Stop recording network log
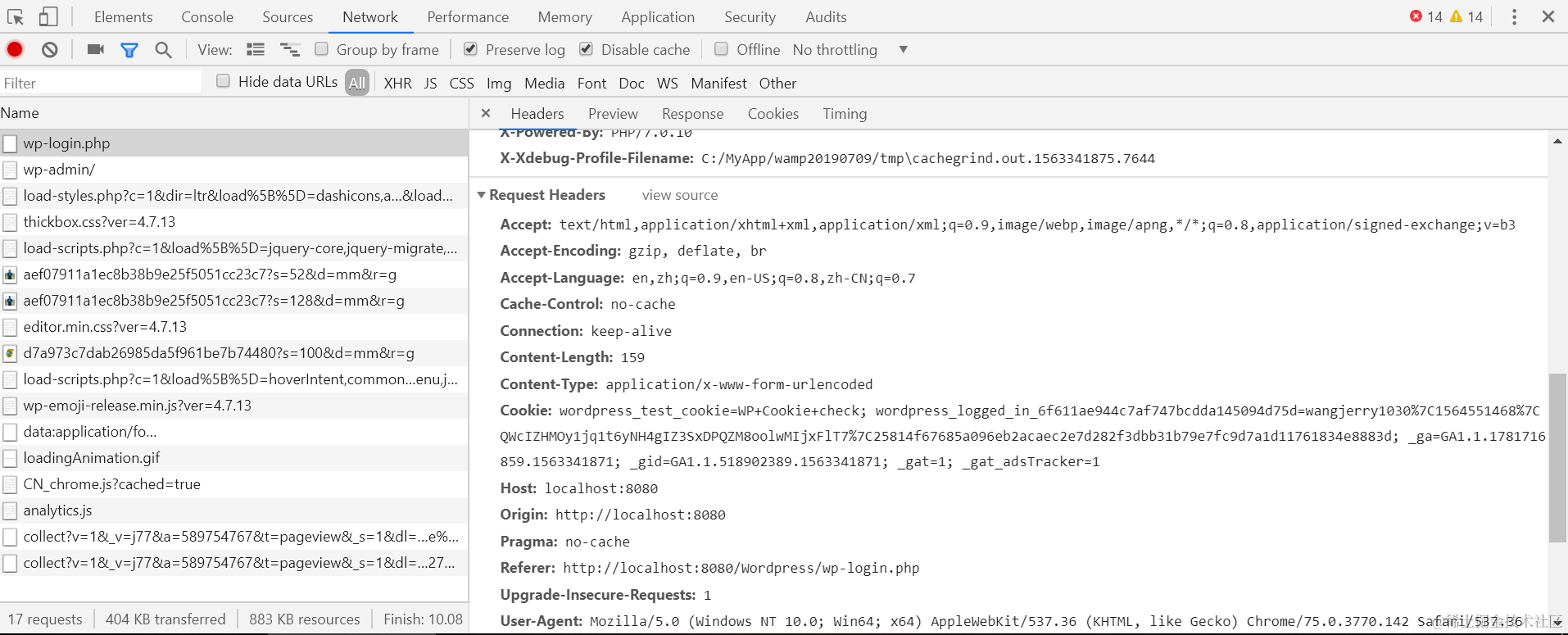This screenshot has height=635, width=1568. point(15,50)
